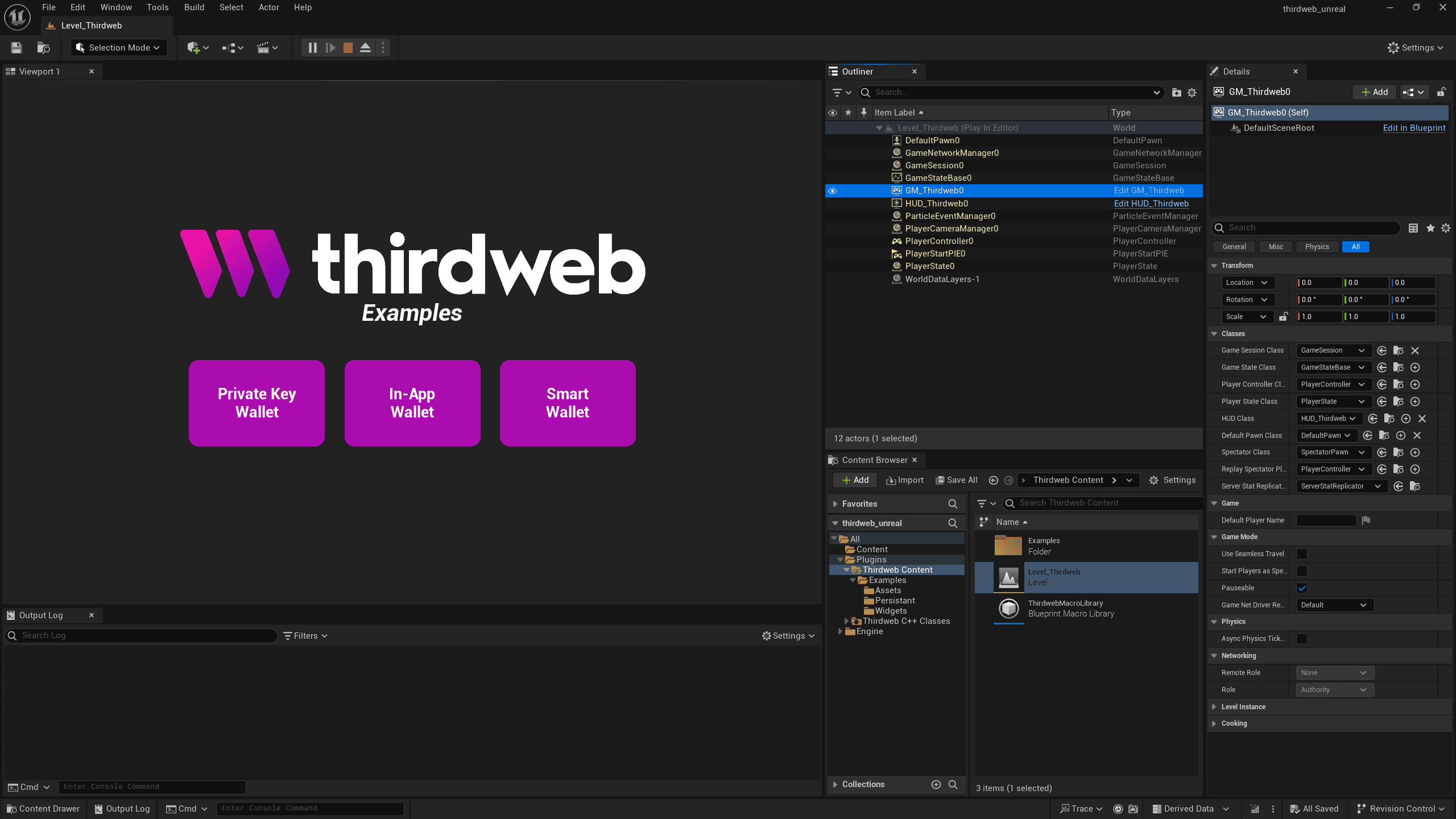Open the HUD Class dropdown
Screen dimensions: 1456x819
pos(1328,419)
